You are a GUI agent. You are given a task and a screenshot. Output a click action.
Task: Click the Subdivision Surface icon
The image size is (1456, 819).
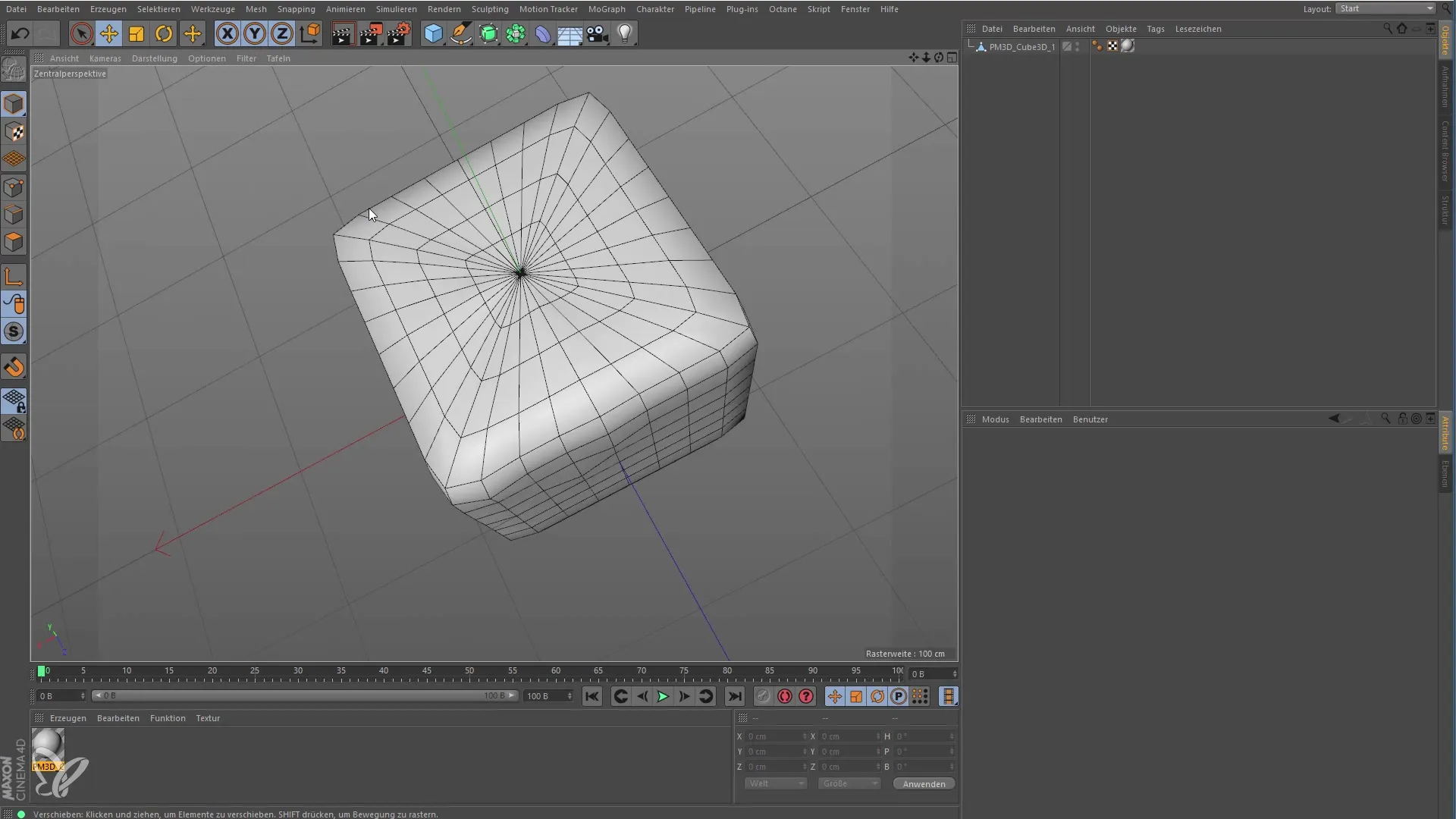click(x=489, y=34)
